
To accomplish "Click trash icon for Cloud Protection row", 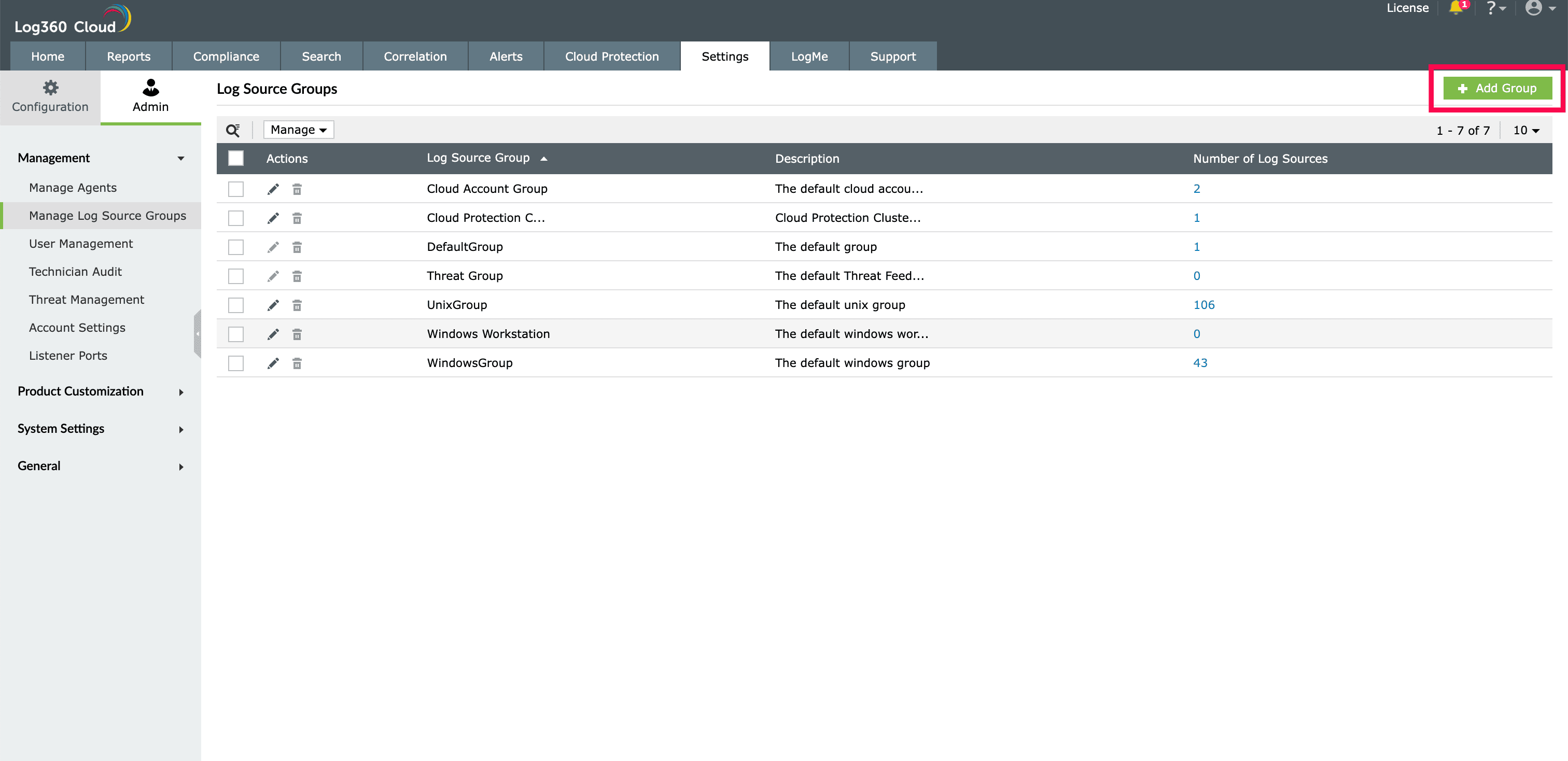I will [x=297, y=218].
